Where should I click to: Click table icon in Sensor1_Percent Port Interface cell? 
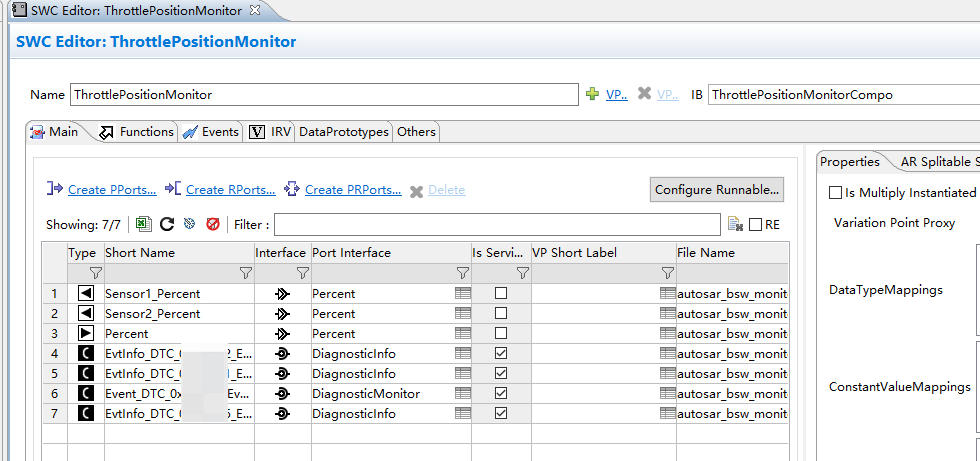click(x=462, y=293)
